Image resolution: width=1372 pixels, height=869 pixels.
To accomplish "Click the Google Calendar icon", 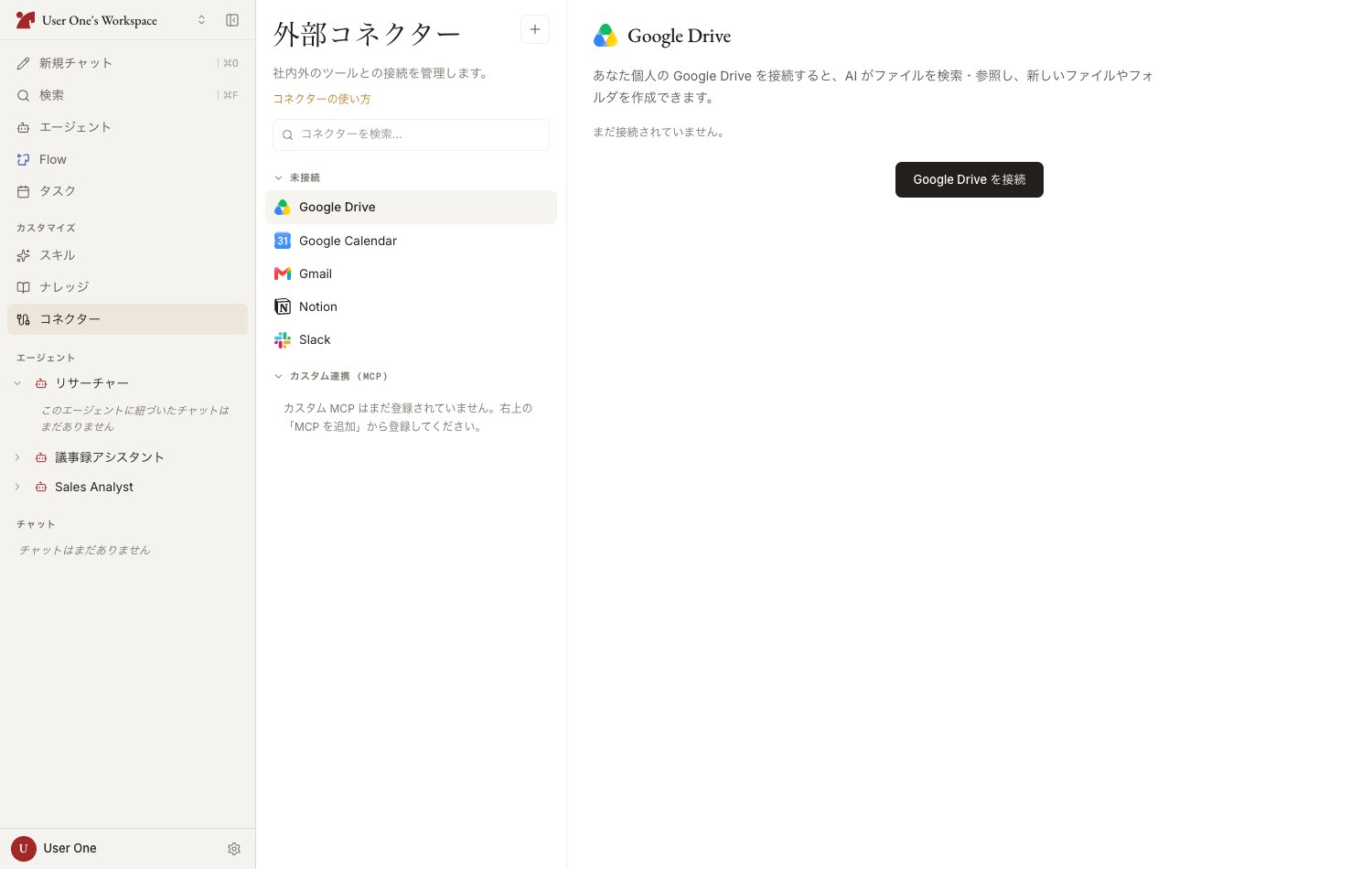I will tap(283, 241).
